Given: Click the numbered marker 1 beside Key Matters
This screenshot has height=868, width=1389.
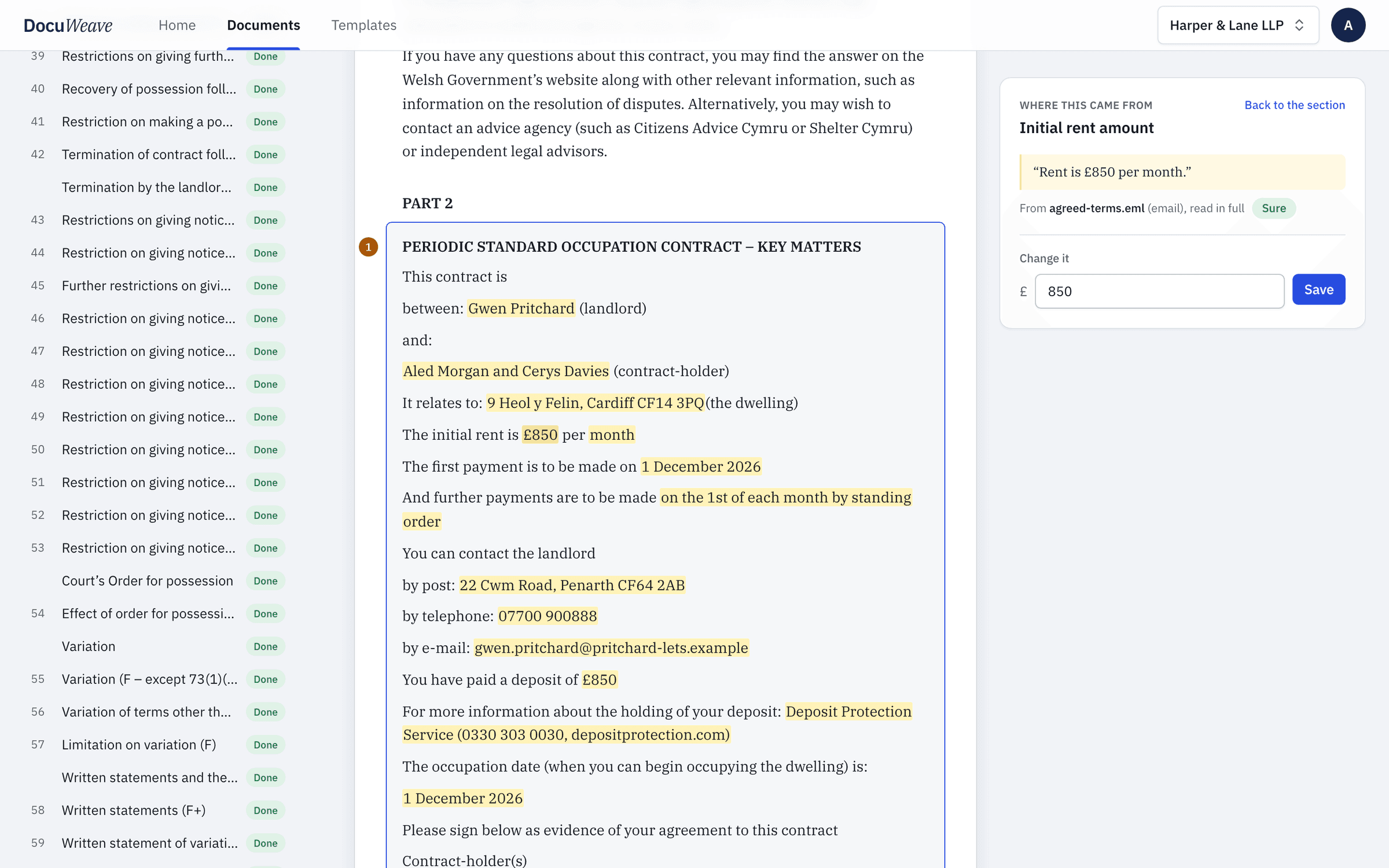Looking at the screenshot, I should click(368, 247).
